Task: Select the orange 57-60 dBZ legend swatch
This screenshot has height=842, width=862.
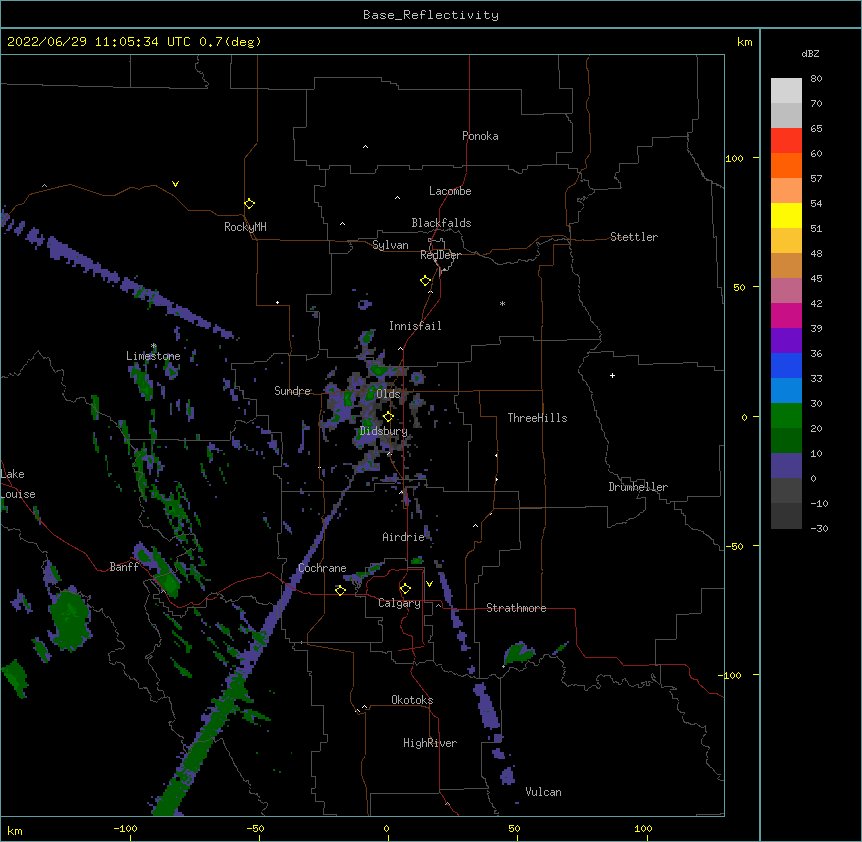Action: (786, 165)
